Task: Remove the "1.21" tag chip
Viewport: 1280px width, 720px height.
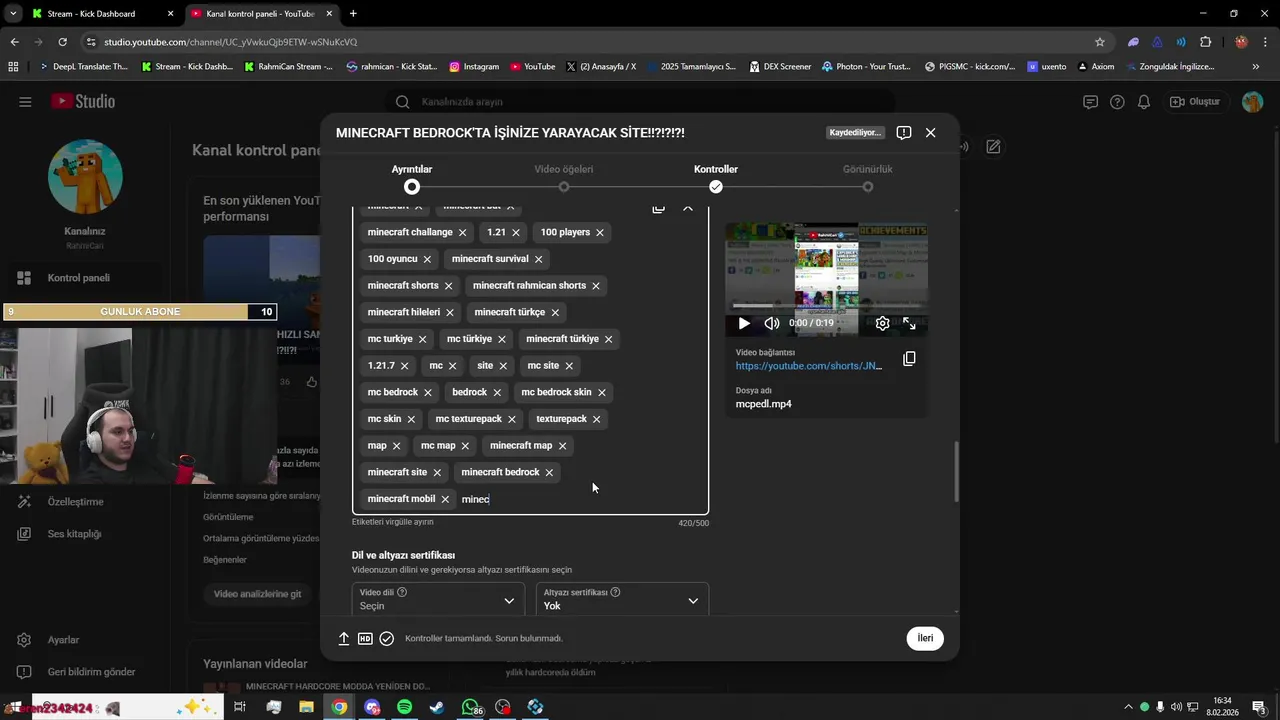Action: 516,233
